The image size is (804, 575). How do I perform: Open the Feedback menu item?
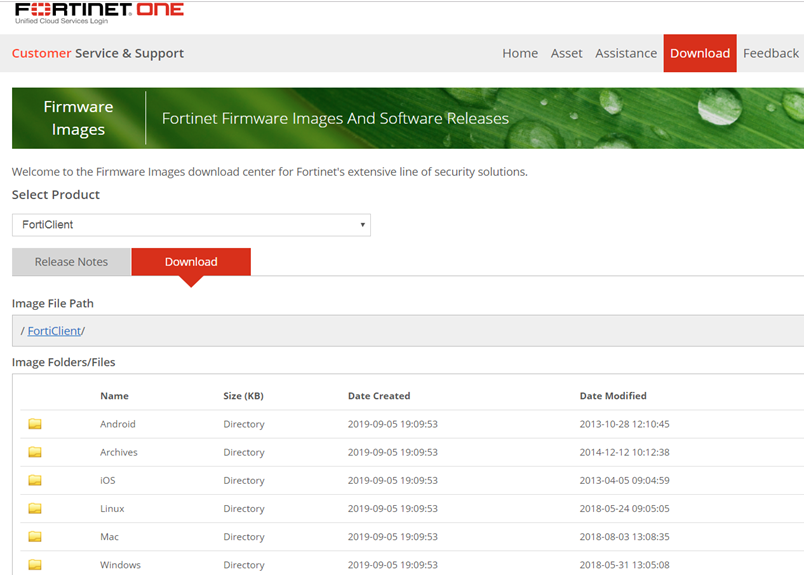pos(770,53)
